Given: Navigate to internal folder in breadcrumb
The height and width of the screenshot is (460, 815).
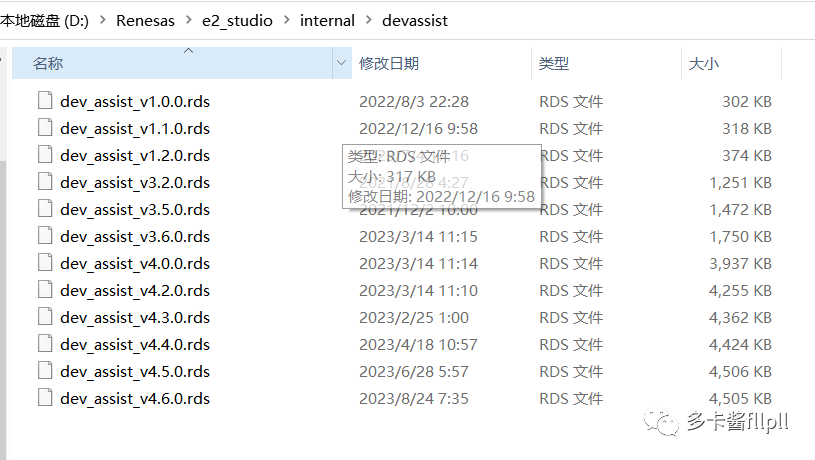Looking at the screenshot, I should click(x=327, y=20).
